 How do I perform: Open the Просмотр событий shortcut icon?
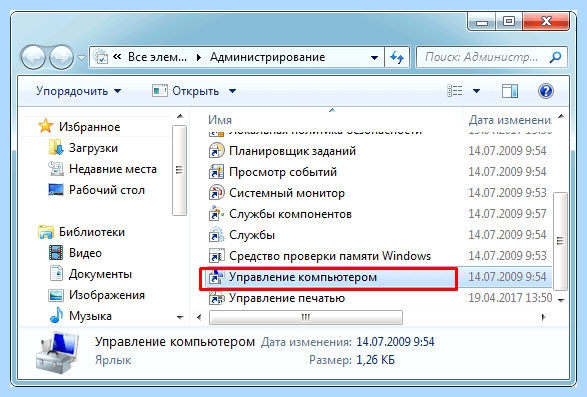[216, 172]
